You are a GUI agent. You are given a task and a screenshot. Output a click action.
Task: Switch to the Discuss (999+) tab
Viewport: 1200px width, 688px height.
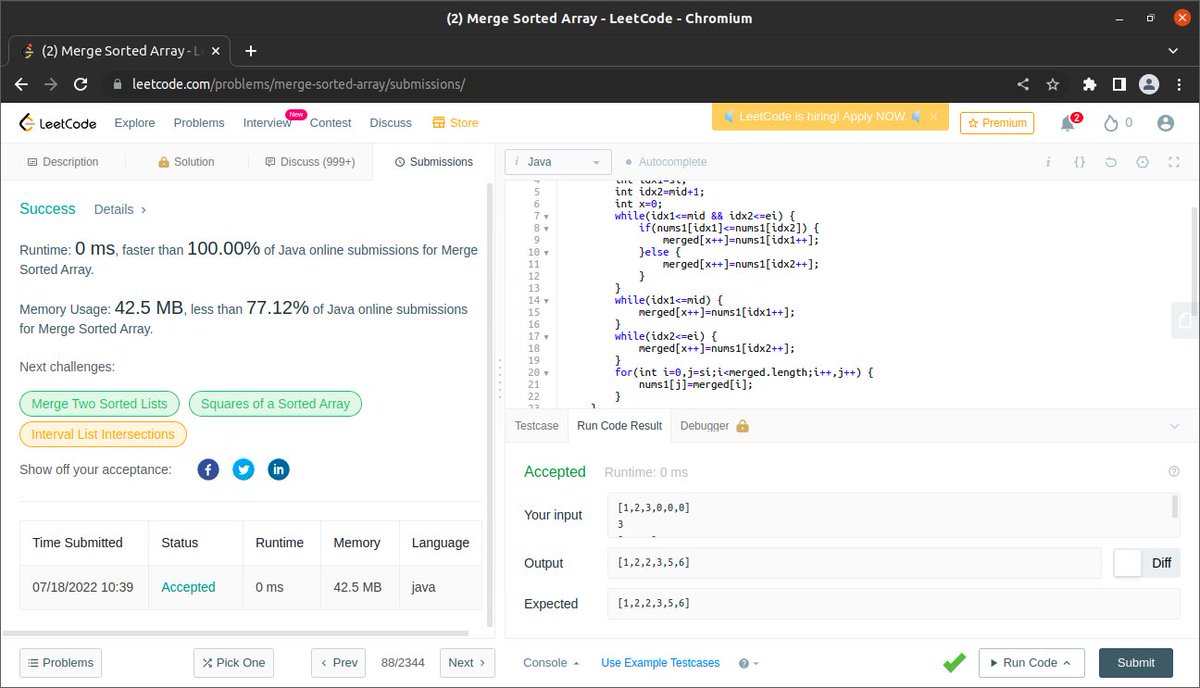[310, 162]
